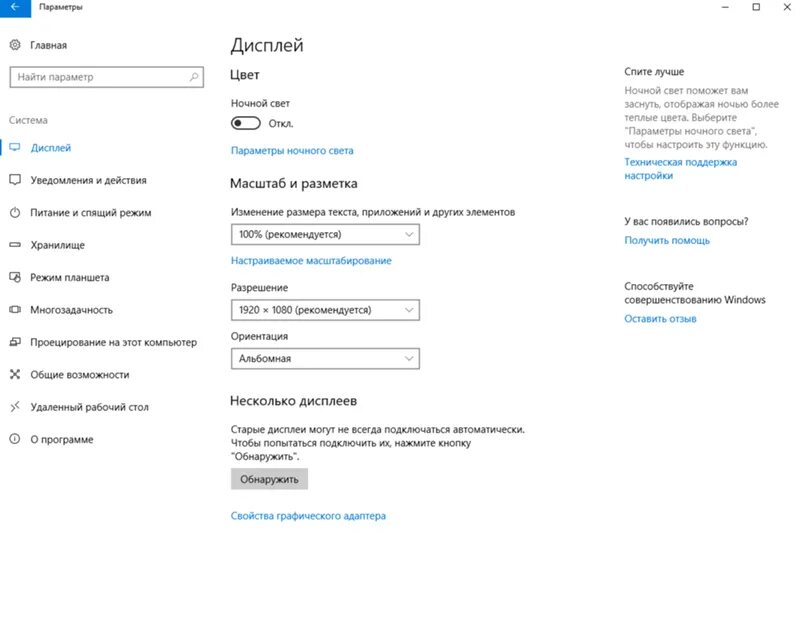Click the Питание и спящий режим power icon

(x=15, y=213)
